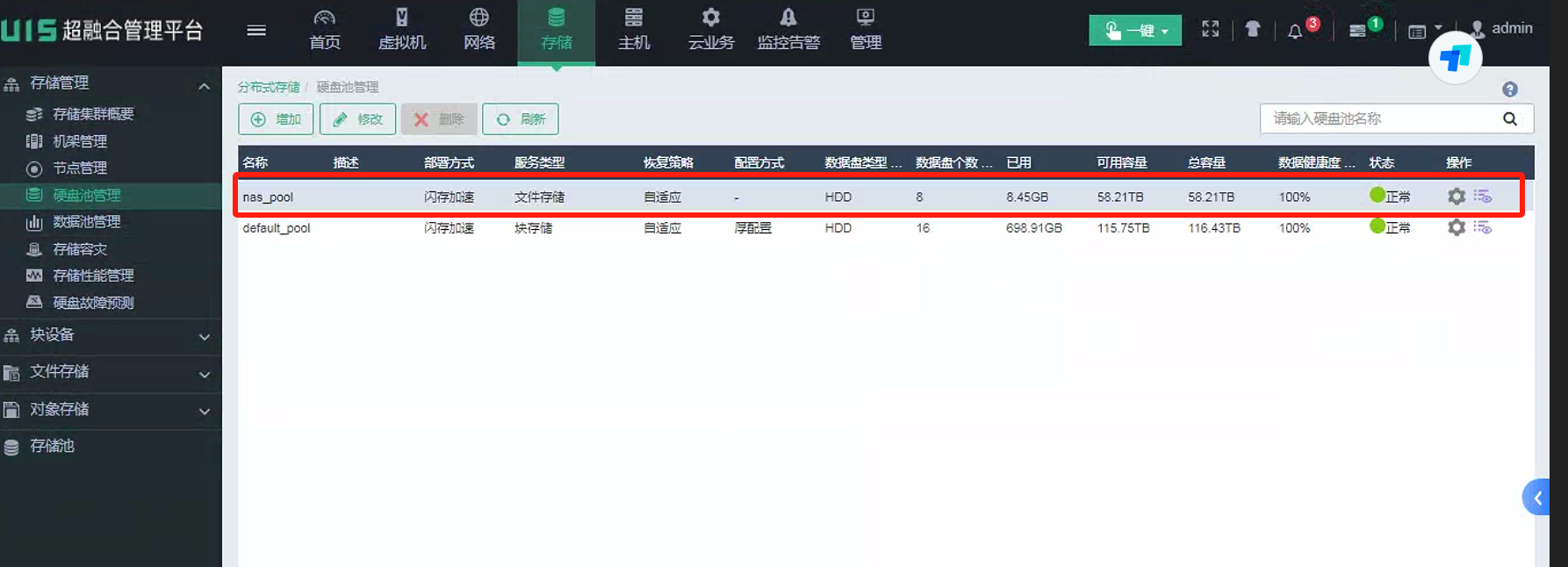The width and height of the screenshot is (1568, 567).
Task: Click the hamburger menu collapse icon
Action: click(x=256, y=31)
